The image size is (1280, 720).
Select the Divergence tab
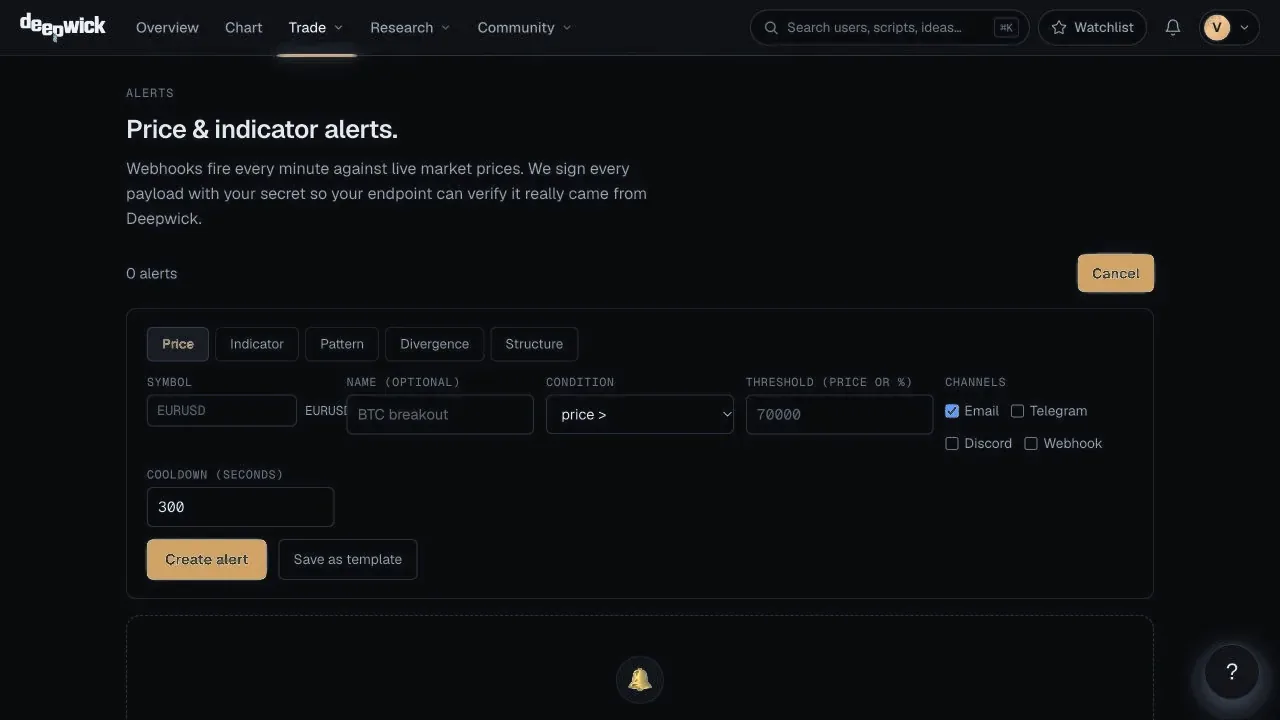[434, 344]
